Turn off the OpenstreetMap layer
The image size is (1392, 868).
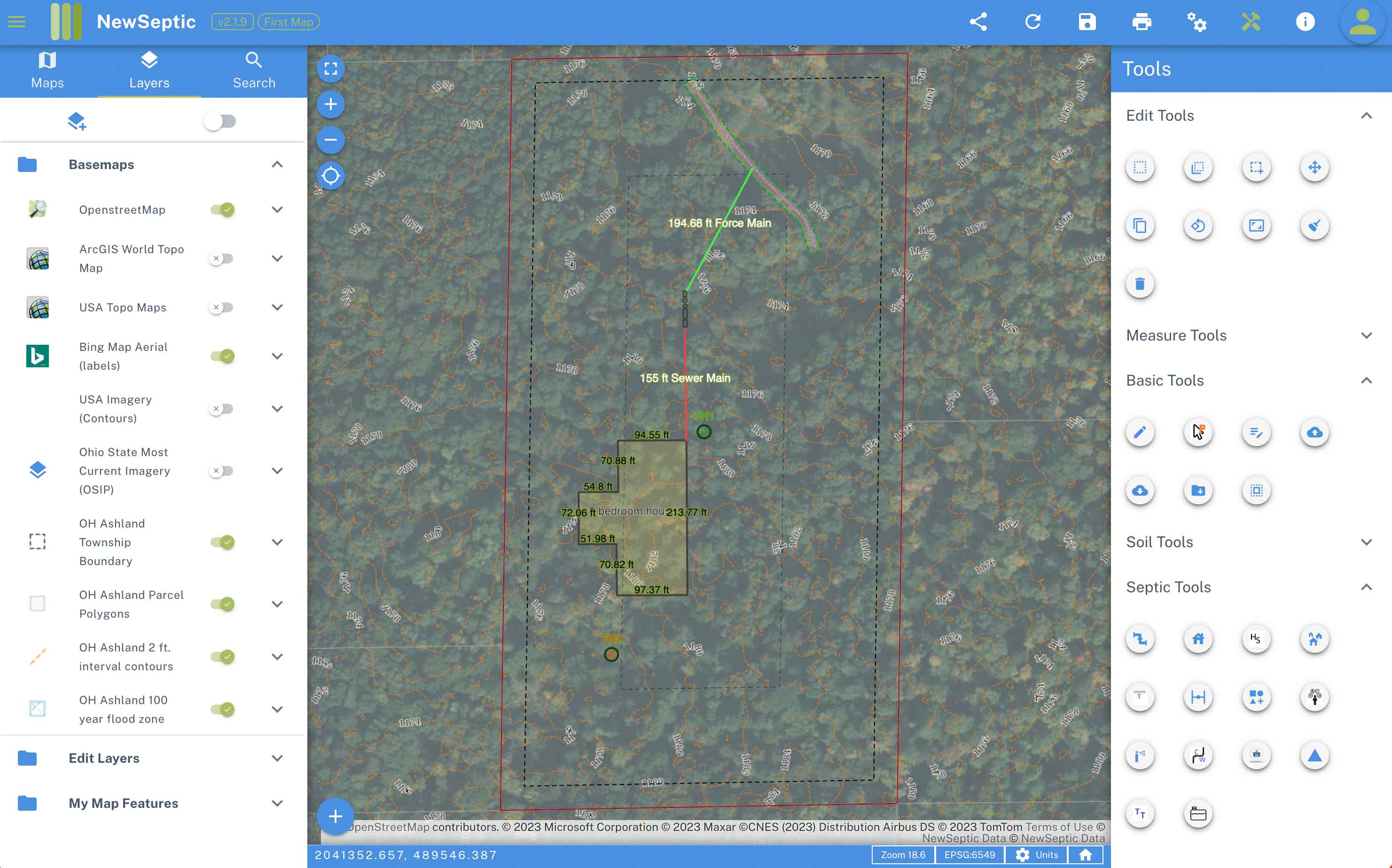(222, 209)
